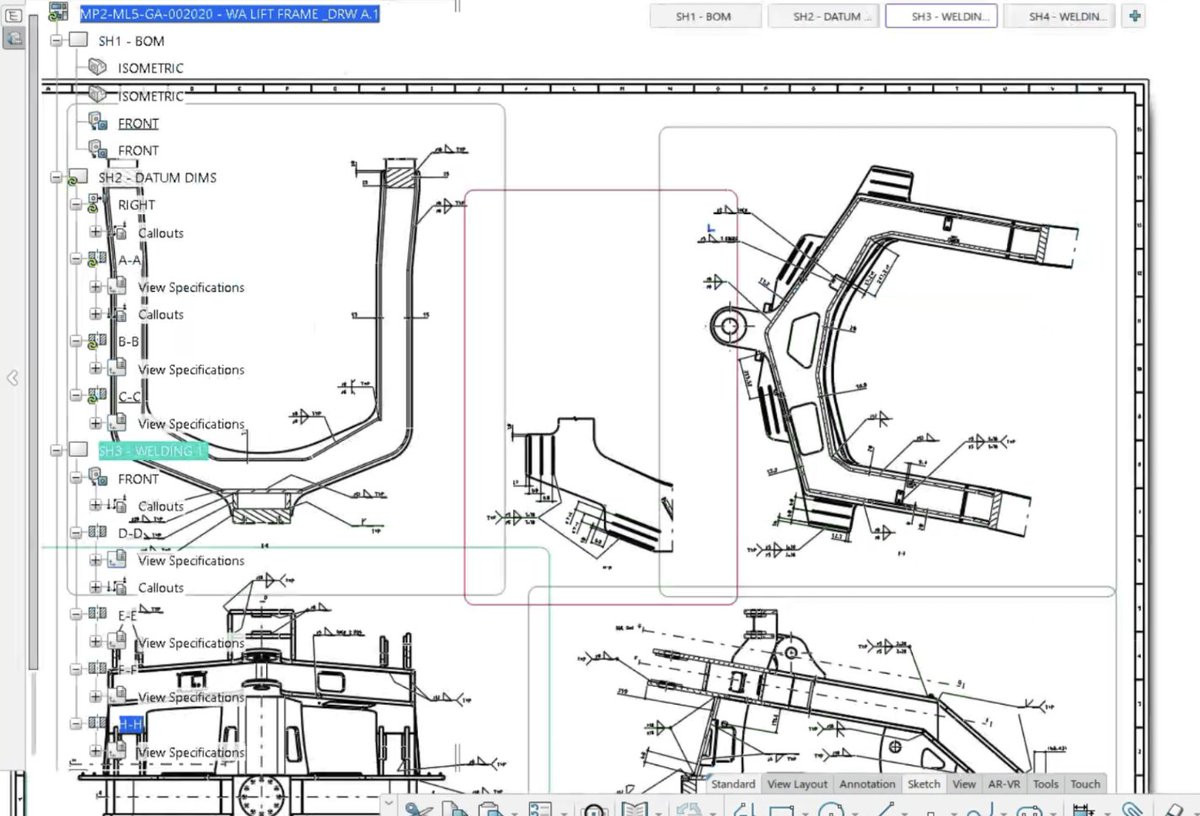This screenshot has width=1200, height=816.
Task: Collapse the RIGHT view node
Action: tap(76, 204)
